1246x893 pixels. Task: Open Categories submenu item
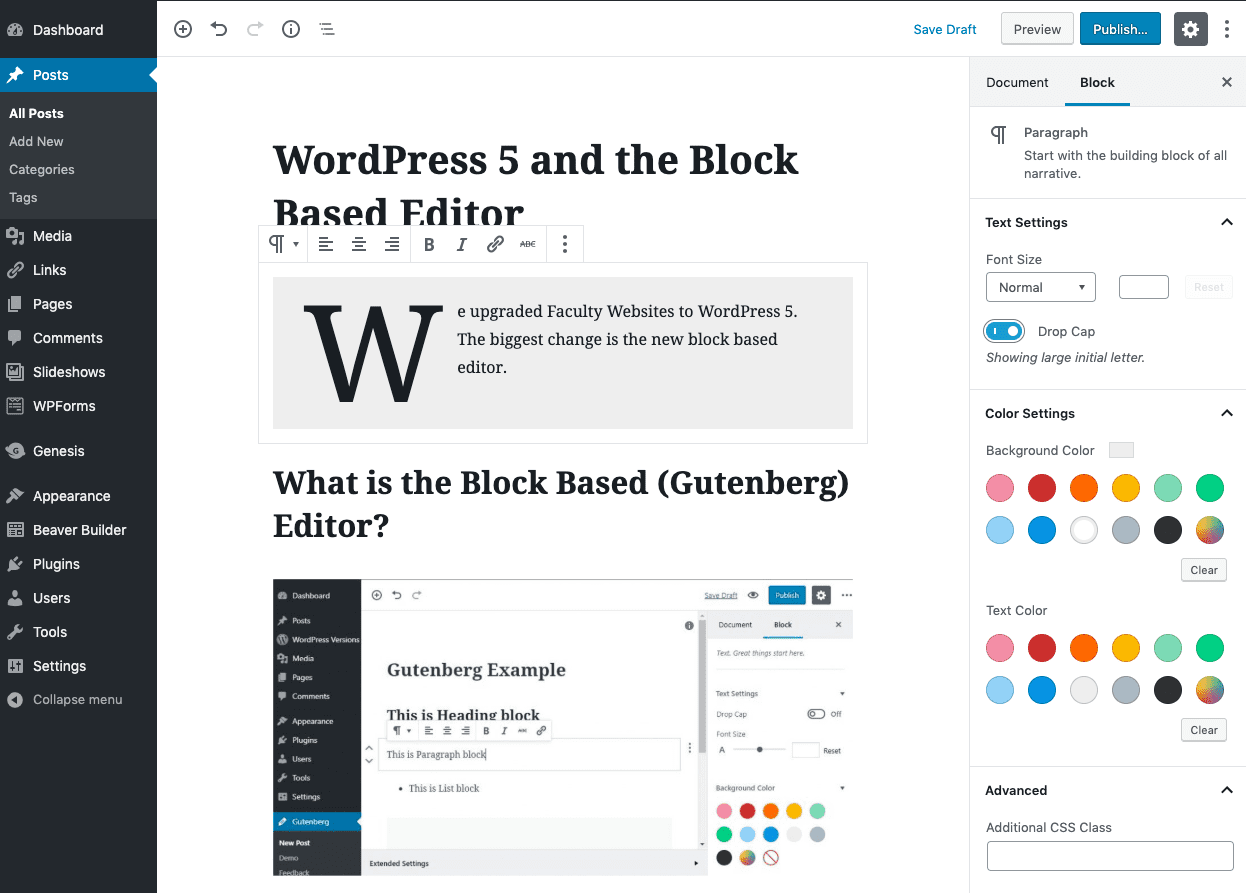(x=42, y=169)
